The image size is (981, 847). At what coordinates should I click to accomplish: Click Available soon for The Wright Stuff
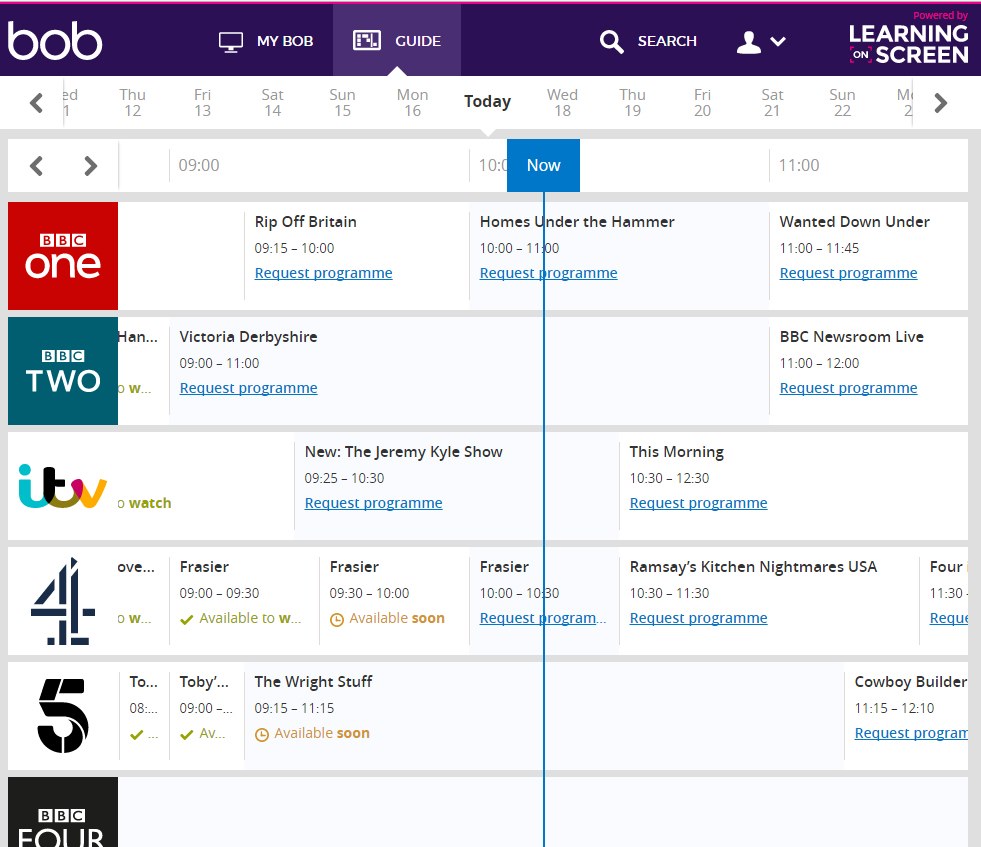pos(312,733)
